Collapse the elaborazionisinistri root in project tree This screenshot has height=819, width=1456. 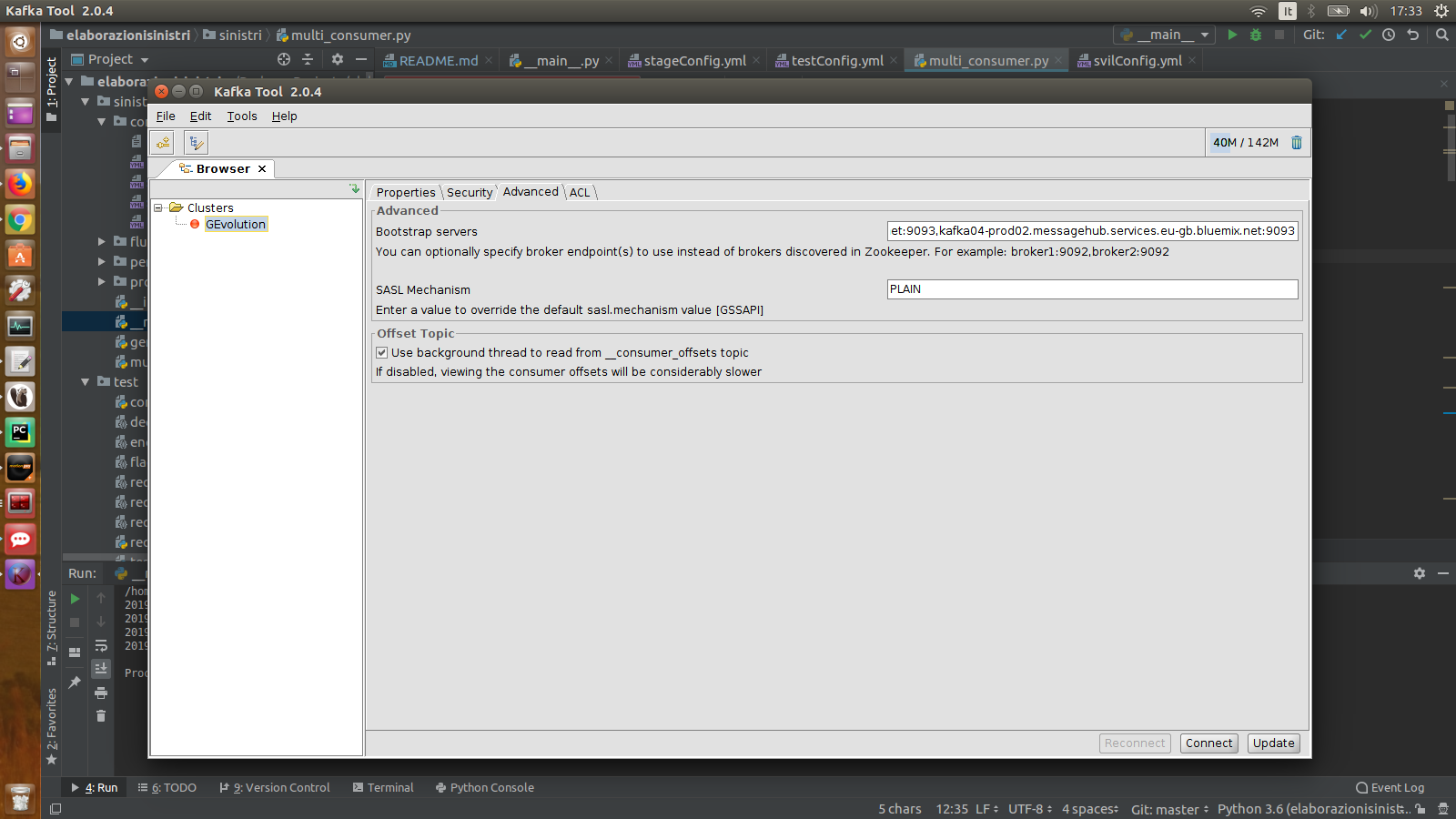[69, 82]
